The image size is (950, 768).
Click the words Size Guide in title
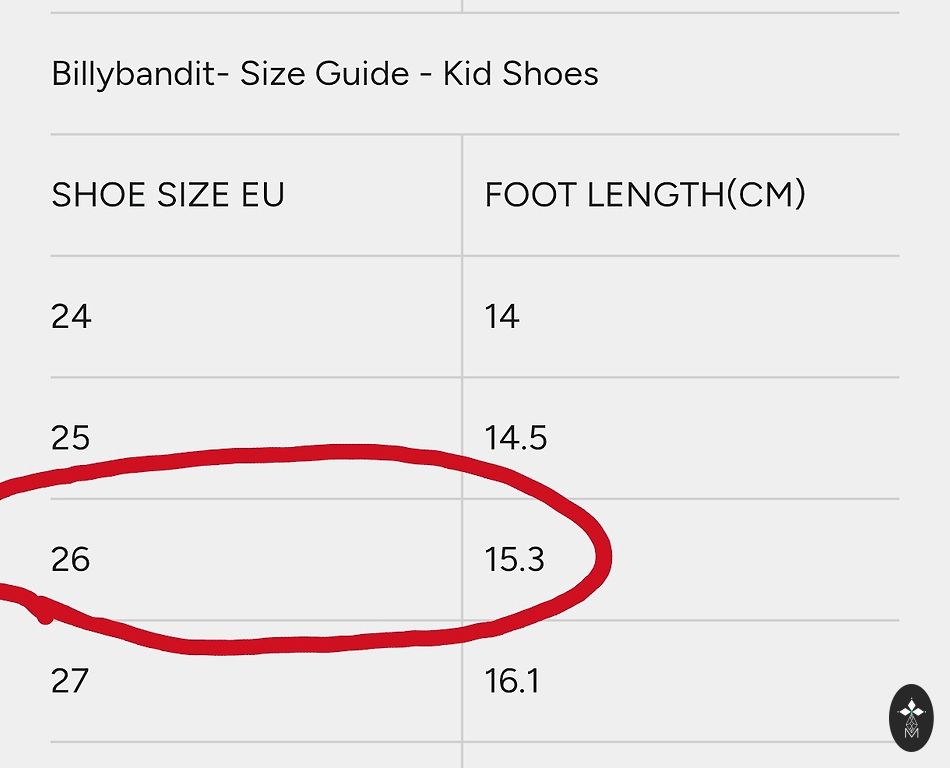tap(325, 73)
